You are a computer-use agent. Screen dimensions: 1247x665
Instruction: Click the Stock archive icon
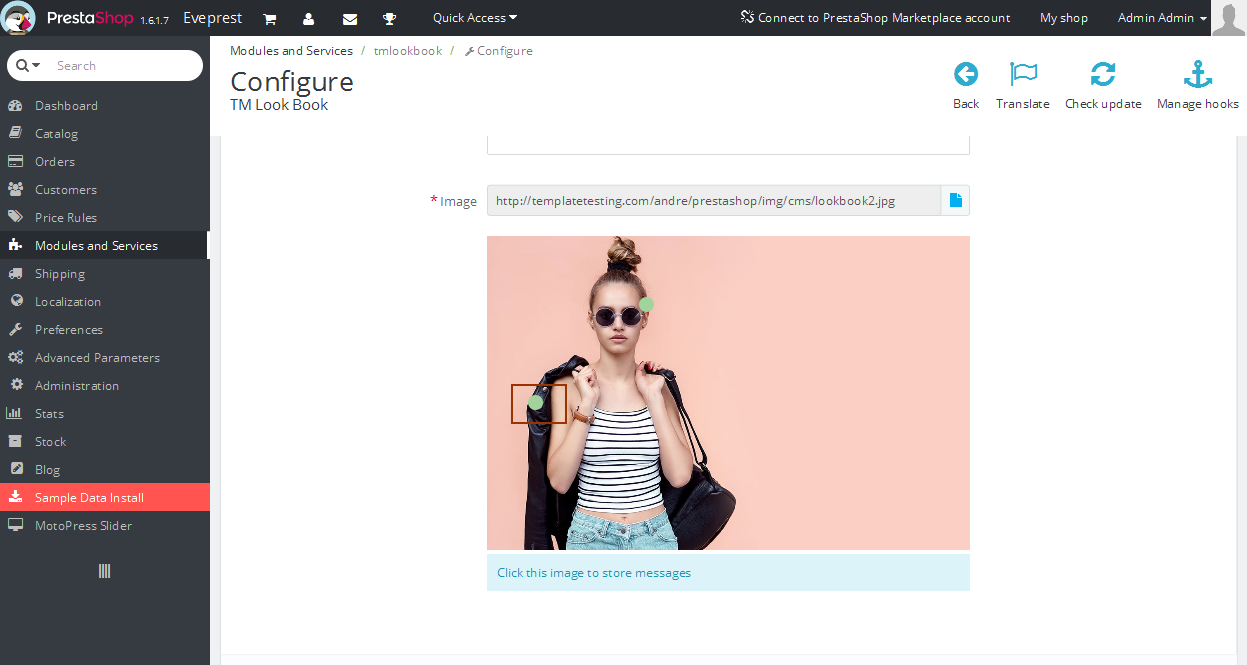click(x=15, y=441)
